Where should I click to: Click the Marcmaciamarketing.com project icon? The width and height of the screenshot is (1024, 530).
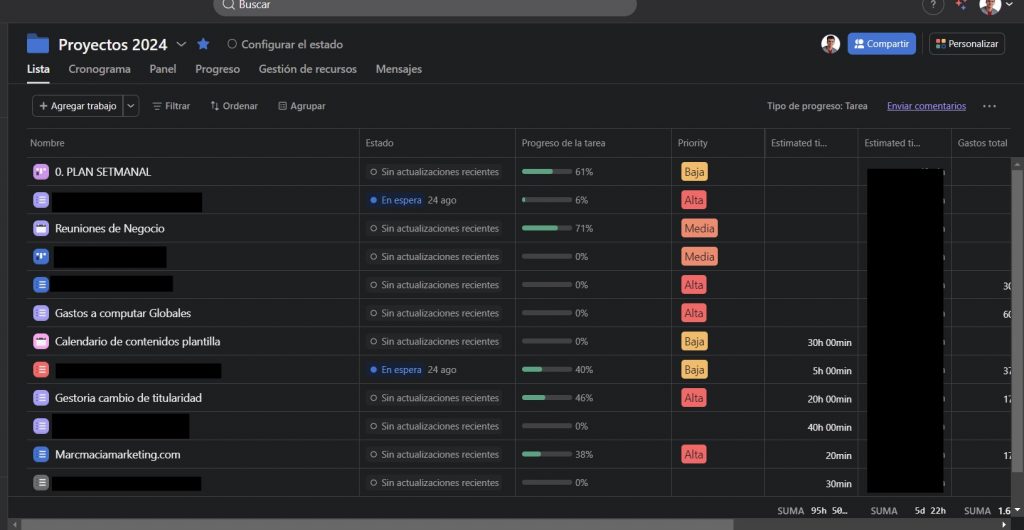(41, 454)
